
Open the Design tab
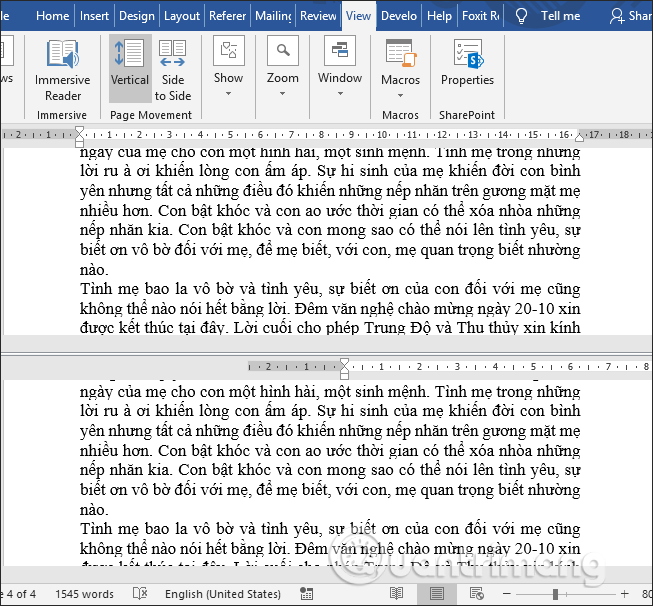(137, 16)
